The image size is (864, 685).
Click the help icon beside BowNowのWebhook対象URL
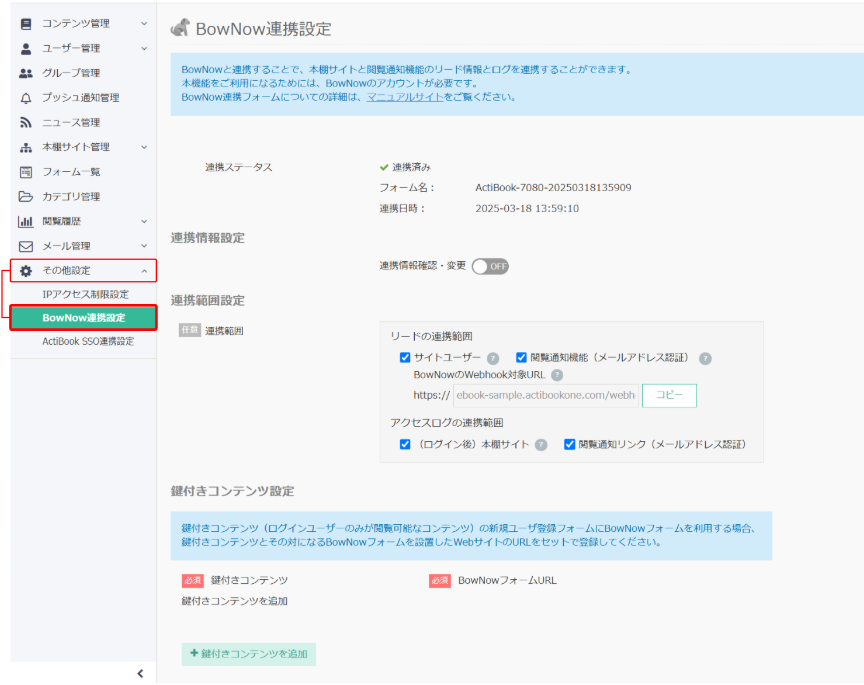[557, 375]
